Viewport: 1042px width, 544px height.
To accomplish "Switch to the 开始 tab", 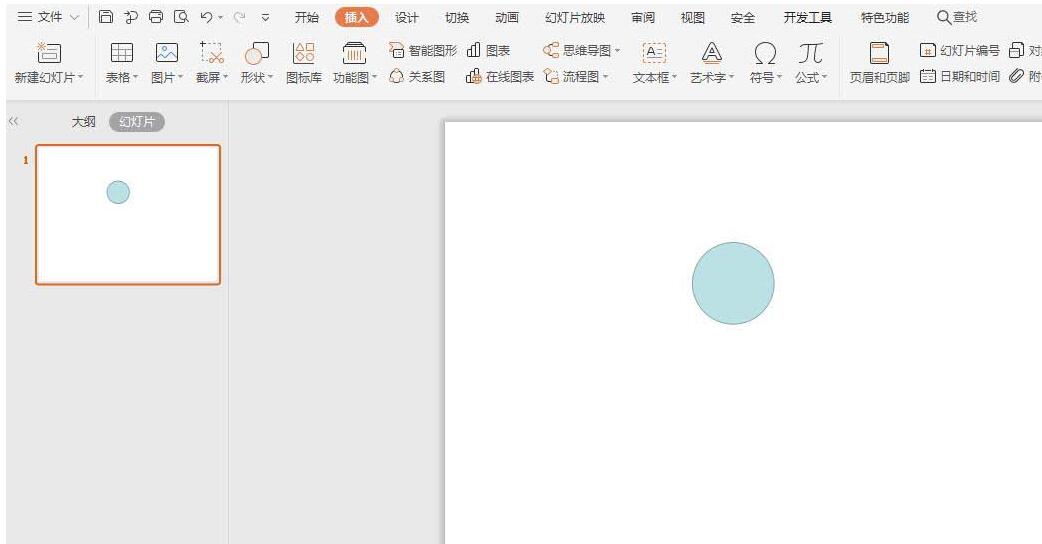I will click(306, 17).
